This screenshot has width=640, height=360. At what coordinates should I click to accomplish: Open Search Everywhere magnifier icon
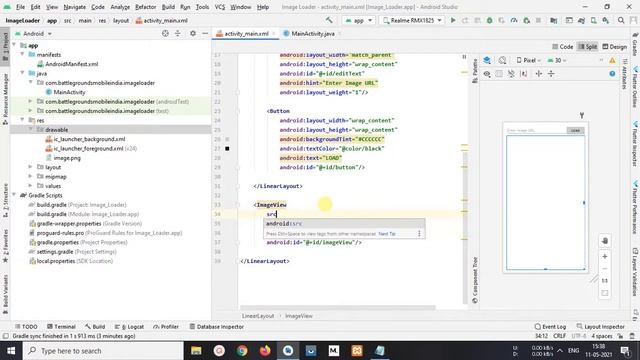(621, 20)
